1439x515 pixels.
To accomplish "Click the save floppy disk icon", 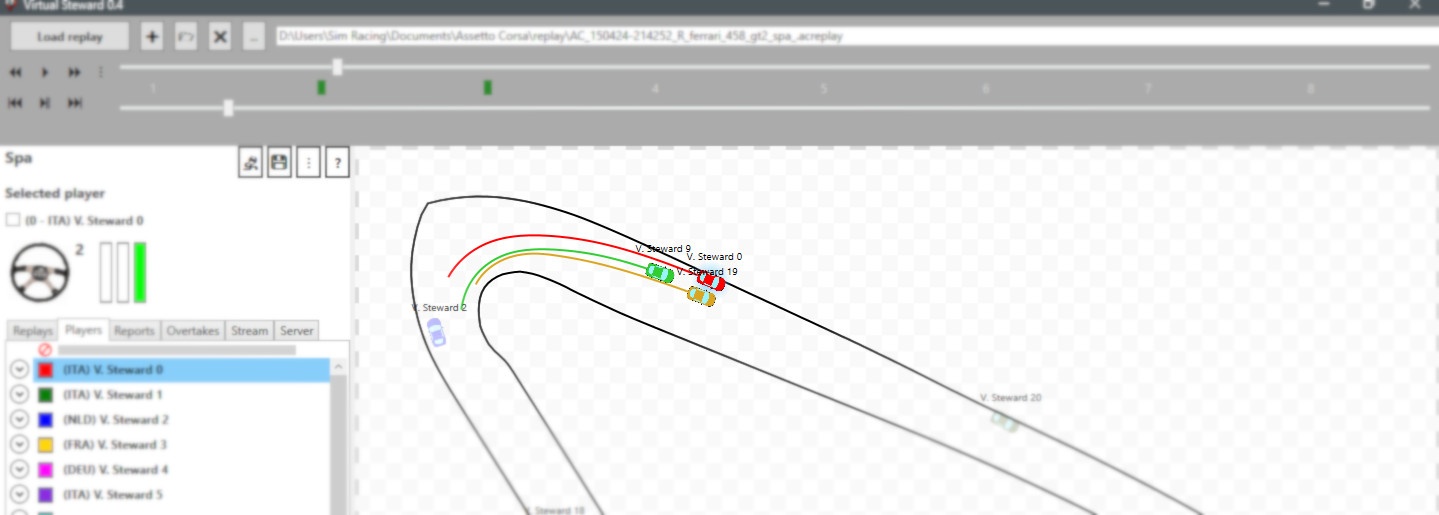I will tap(280, 162).
